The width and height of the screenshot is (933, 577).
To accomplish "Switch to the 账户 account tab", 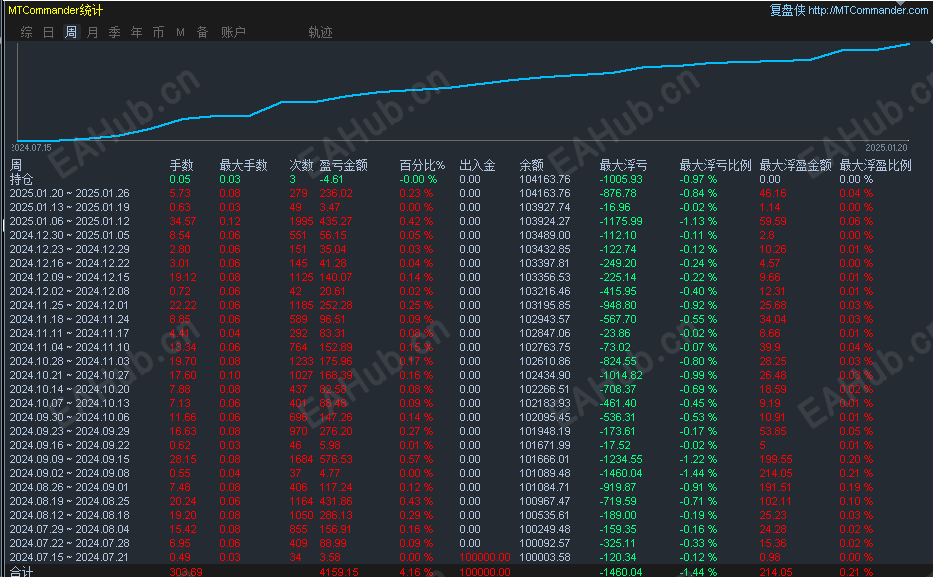I will [233, 32].
